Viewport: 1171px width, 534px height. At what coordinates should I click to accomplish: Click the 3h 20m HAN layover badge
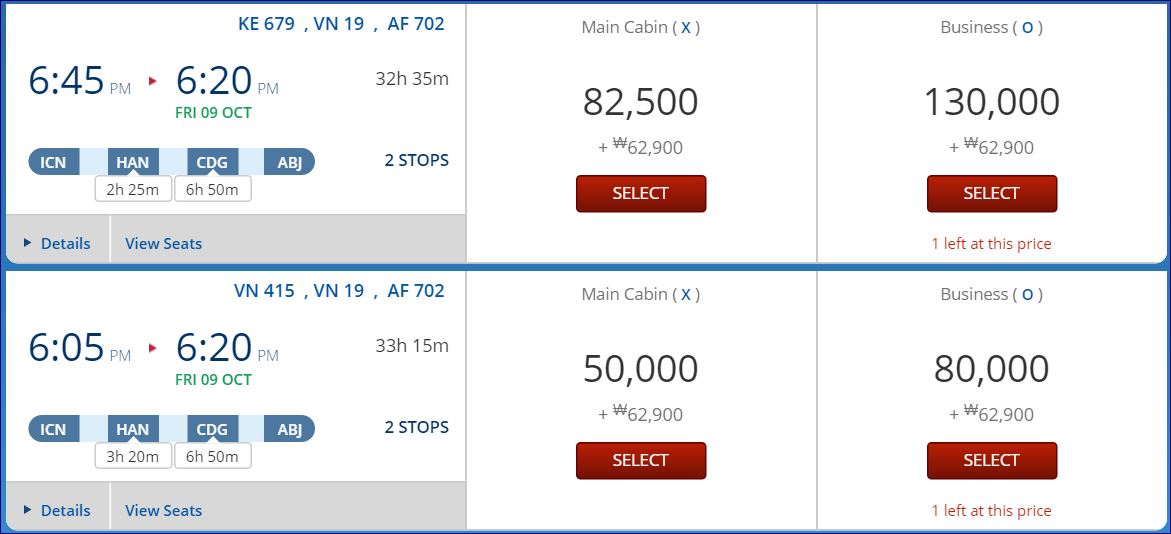(133, 456)
